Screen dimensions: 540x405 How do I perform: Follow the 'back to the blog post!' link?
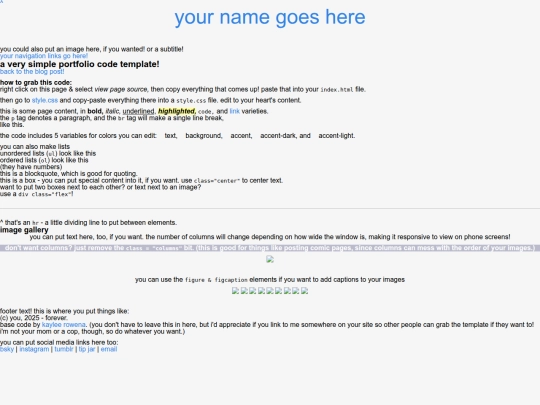coord(32,72)
